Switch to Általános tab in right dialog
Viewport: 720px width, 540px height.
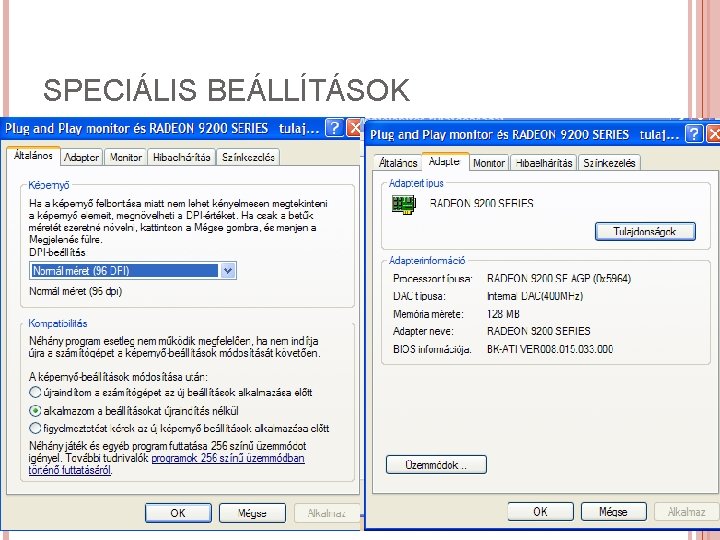pyautogui.click(x=398, y=163)
